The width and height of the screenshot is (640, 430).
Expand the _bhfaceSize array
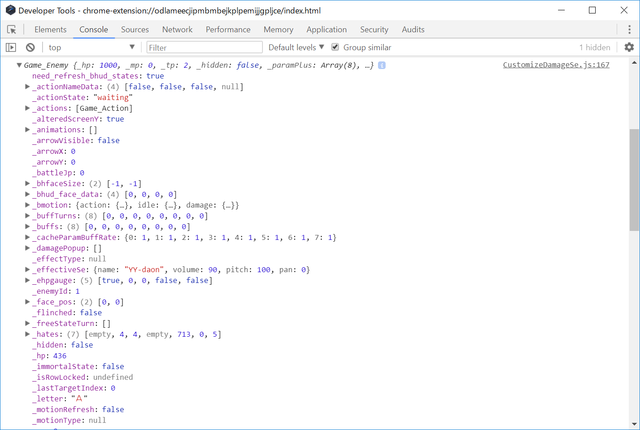coord(27,184)
